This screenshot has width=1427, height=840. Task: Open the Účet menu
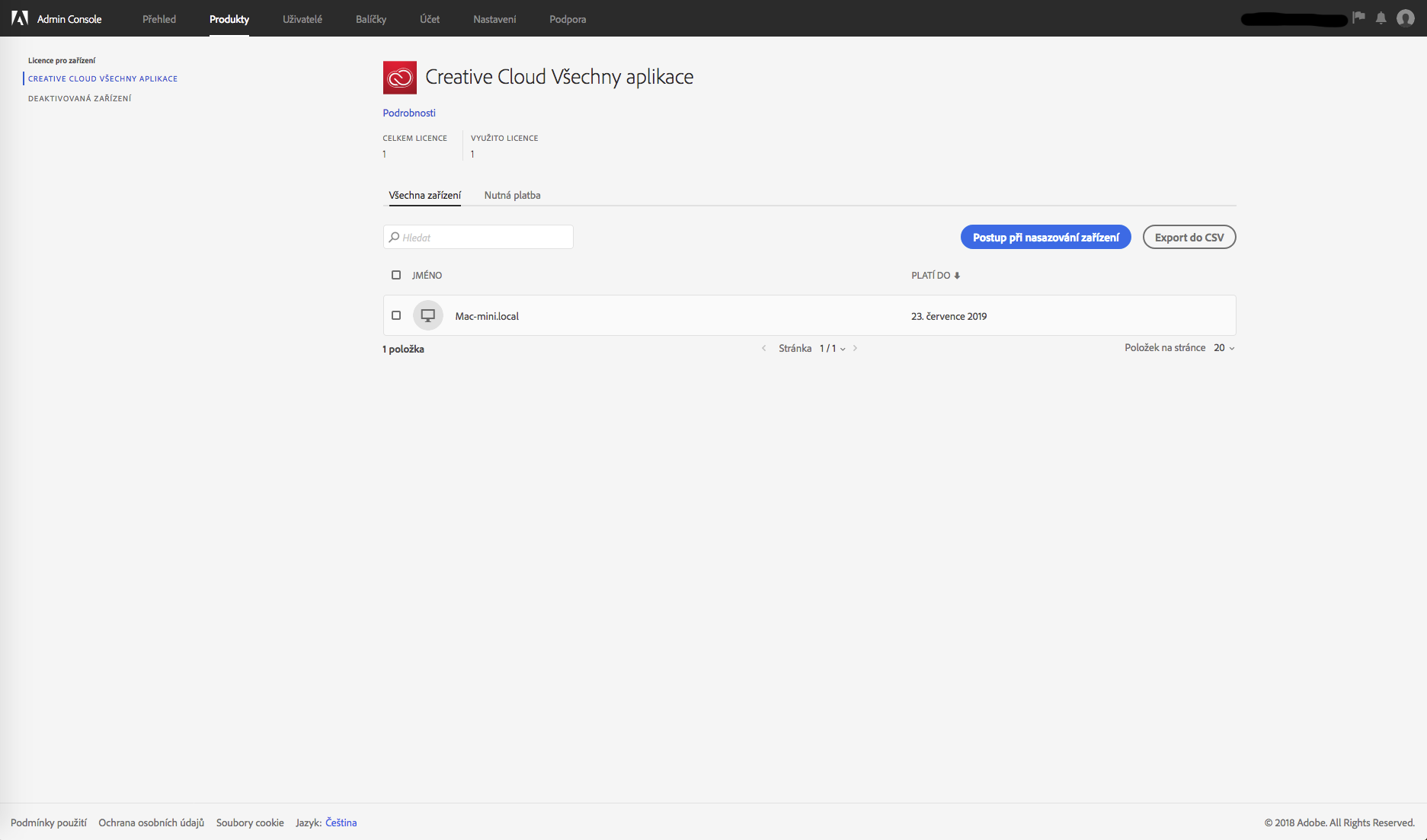click(x=430, y=19)
